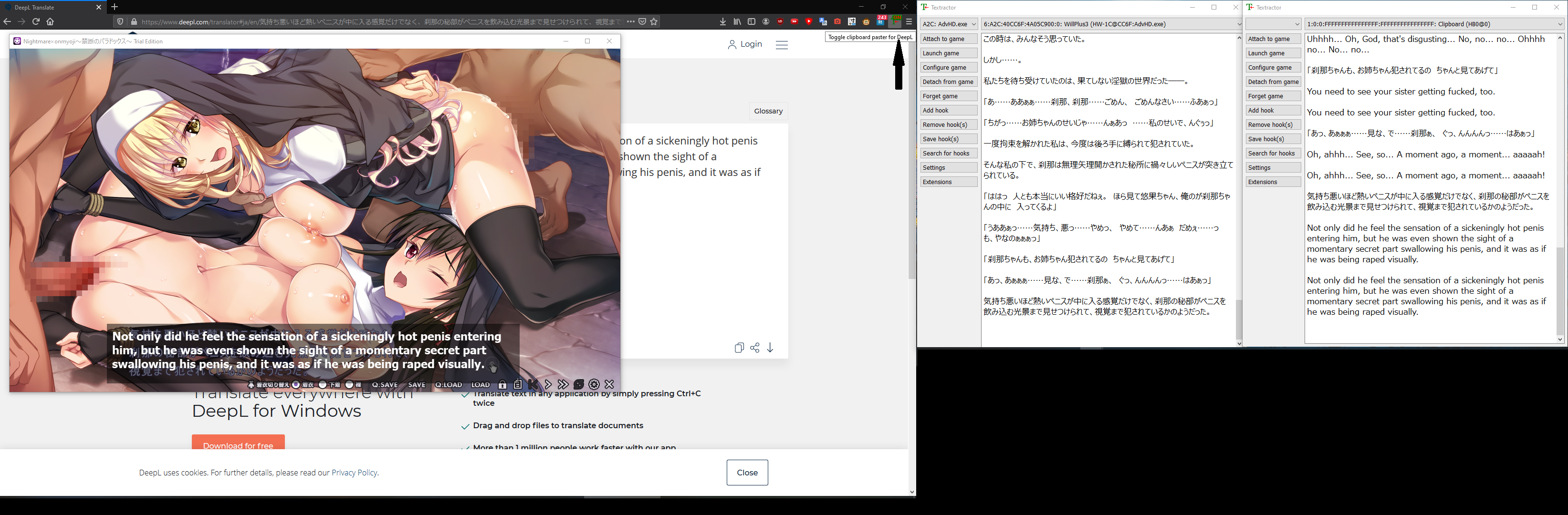Open Extensions in left Textractor

coord(948,182)
